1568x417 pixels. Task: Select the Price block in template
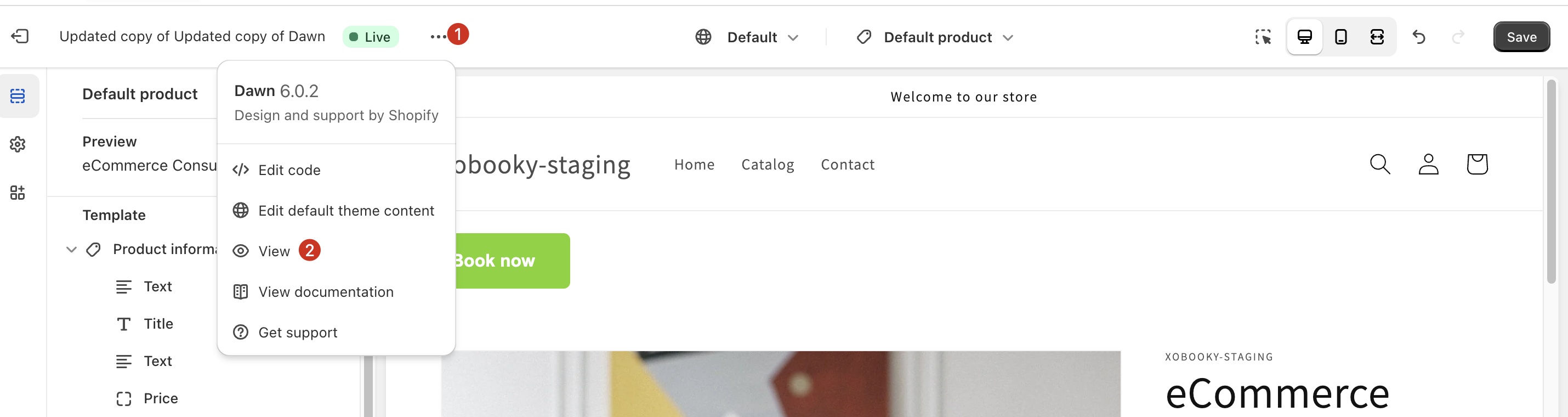click(160, 398)
